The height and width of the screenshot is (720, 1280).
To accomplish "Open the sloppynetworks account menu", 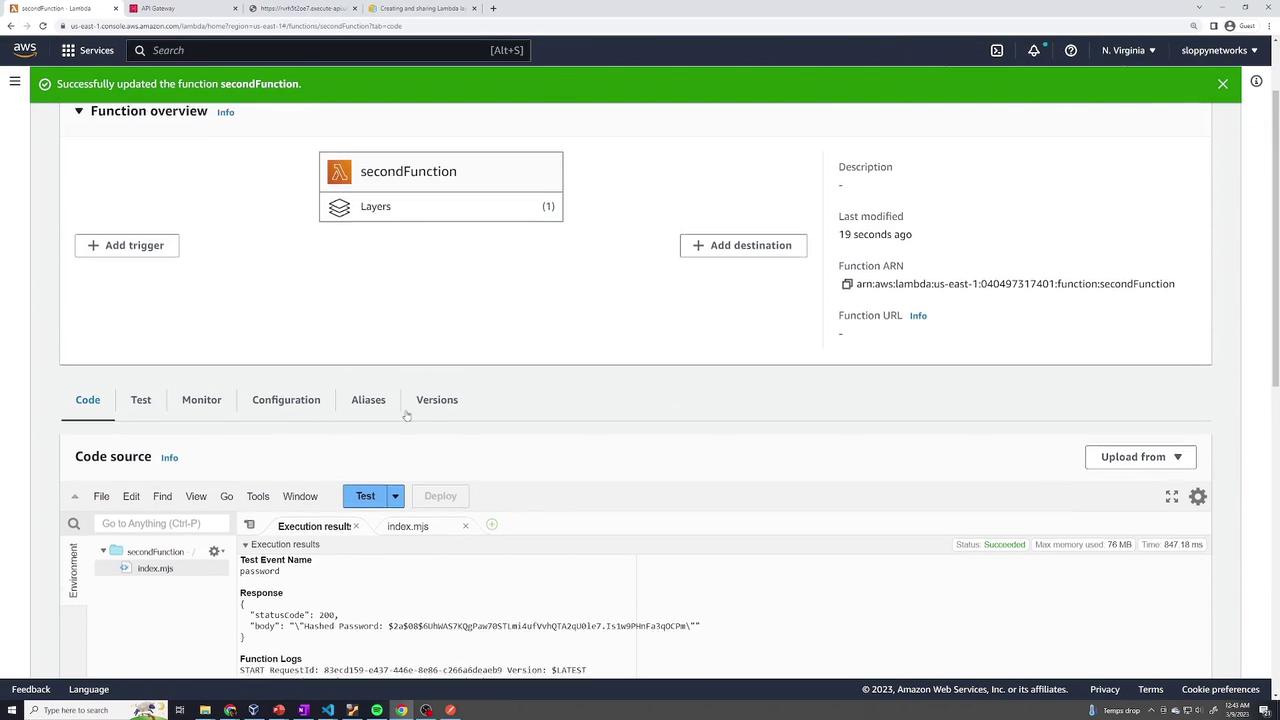I will pyautogui.click(x=1219, y=50).
